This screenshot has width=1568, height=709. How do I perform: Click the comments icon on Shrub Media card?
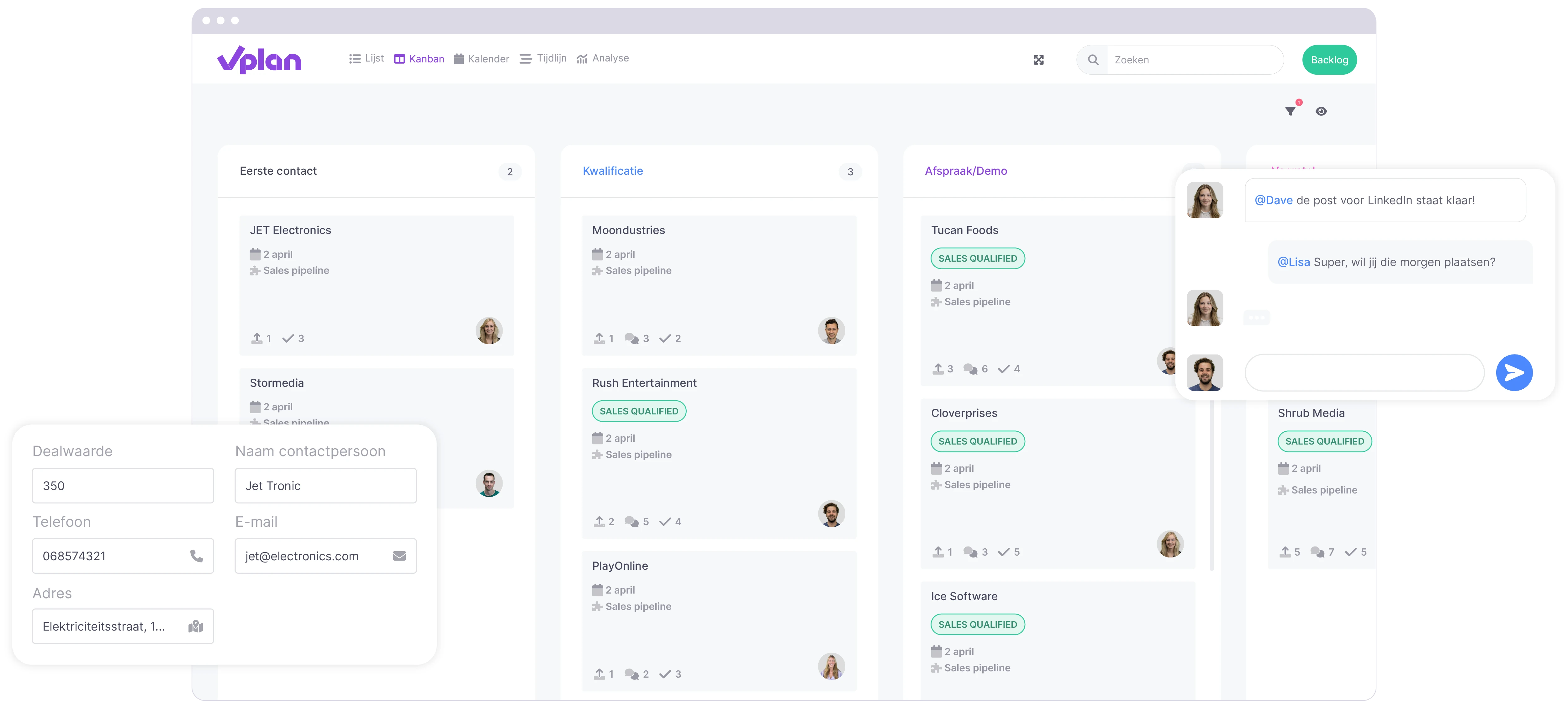(1317, 552)
